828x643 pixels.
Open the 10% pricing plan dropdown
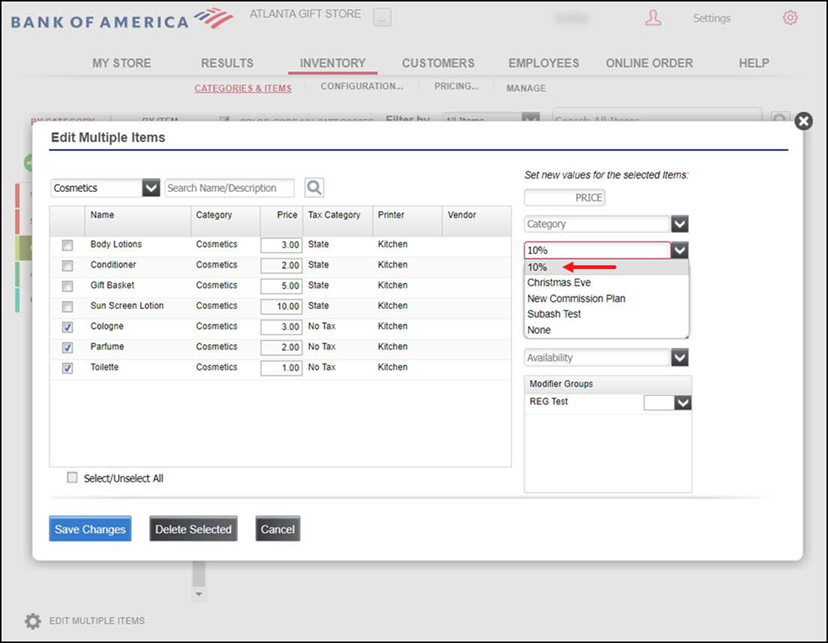coord(679,249)
